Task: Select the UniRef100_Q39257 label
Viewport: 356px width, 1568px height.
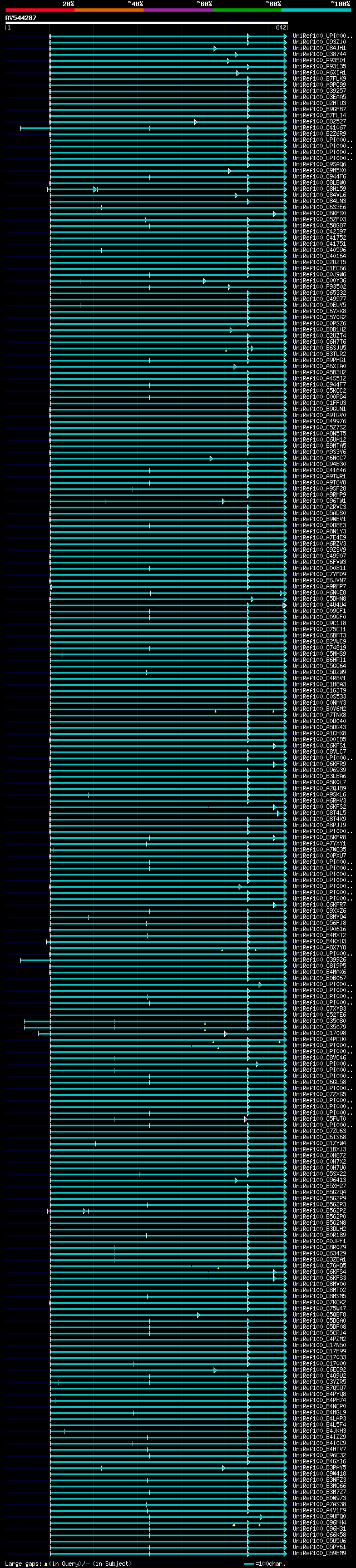Action: (319, 91)
